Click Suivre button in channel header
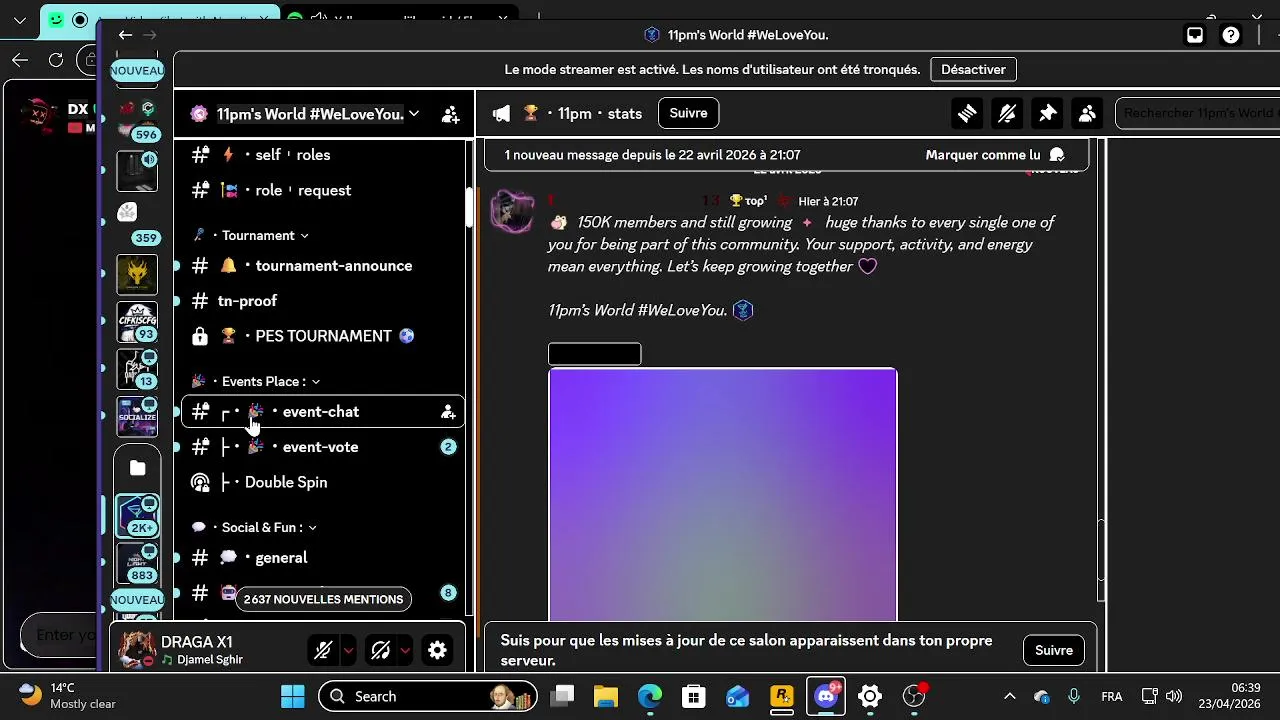This screenshot has height=720, width=1280. pyautogui.click(x=688, y=113)
